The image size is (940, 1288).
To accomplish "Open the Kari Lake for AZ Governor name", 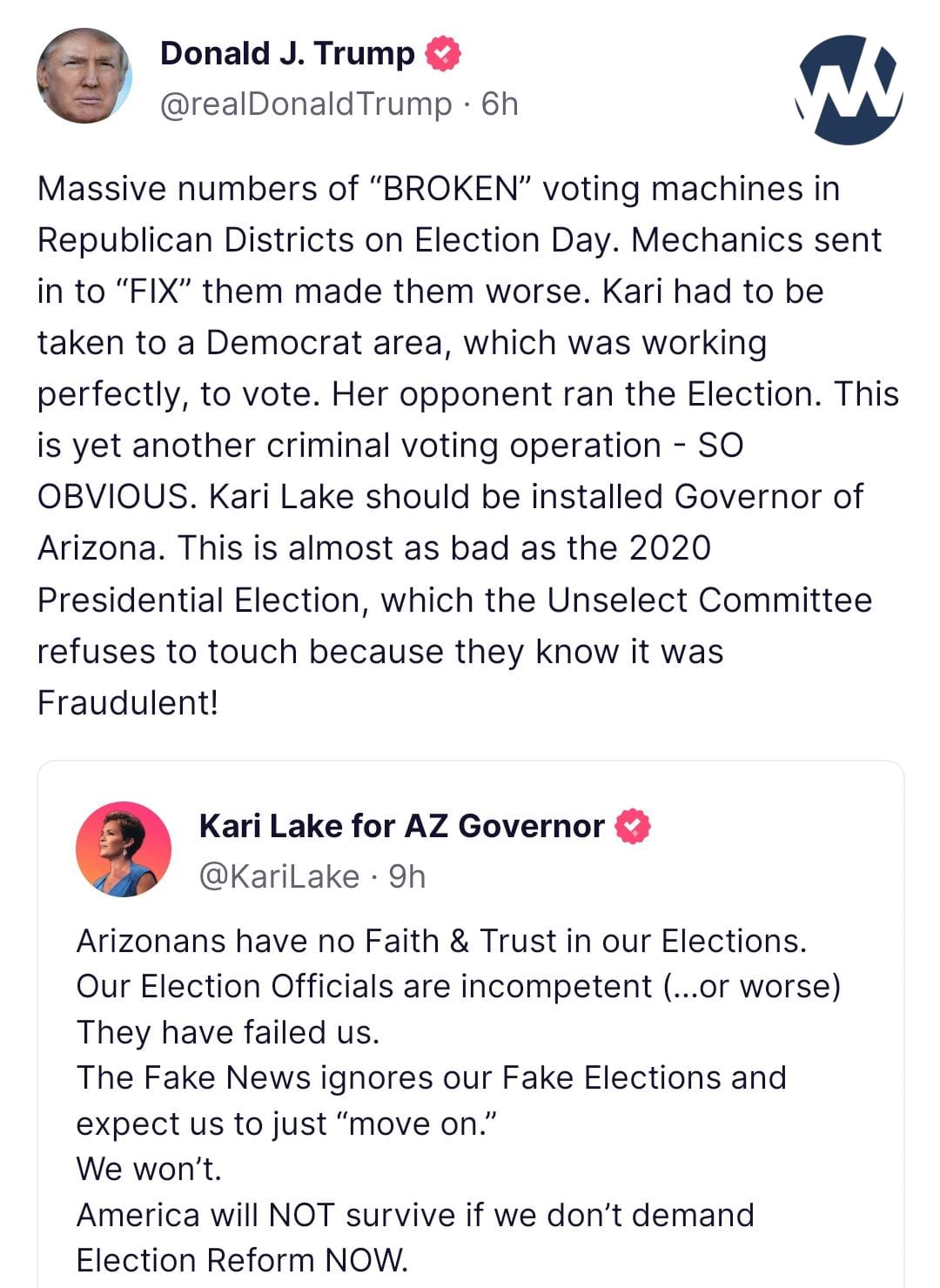I will tap(401, 826).
